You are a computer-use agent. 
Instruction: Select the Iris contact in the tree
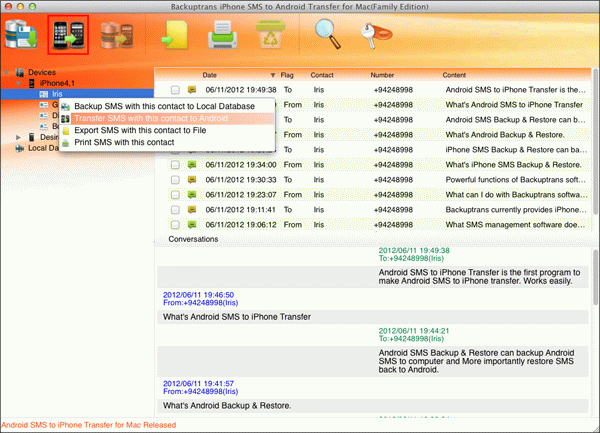click(x=57, y=94)
